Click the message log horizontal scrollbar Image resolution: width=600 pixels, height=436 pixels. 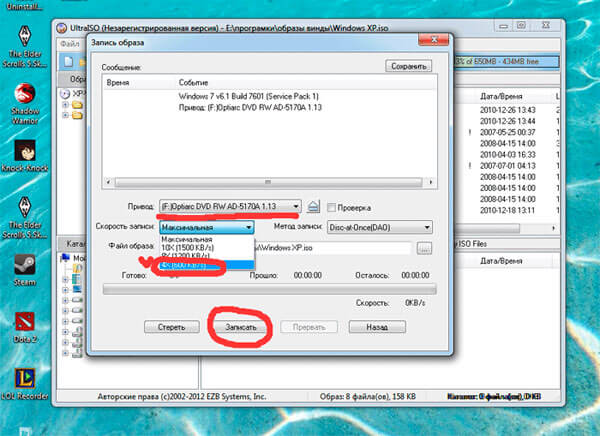269,182
